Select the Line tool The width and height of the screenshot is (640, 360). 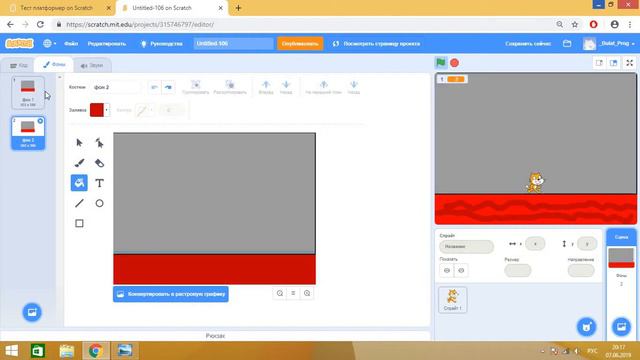click(79, 203)
